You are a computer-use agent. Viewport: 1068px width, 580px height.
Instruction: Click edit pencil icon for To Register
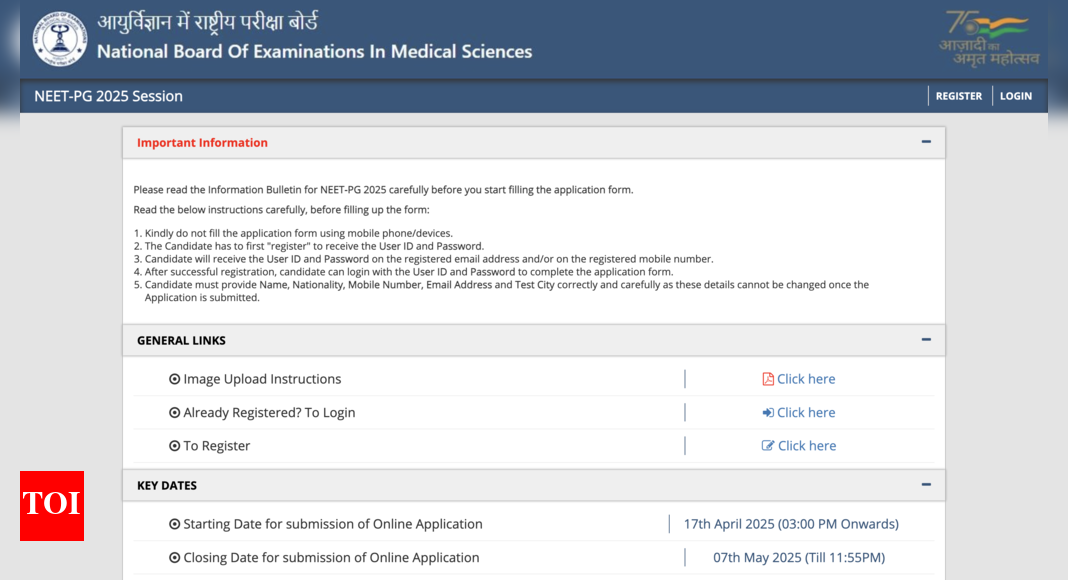[x=768, y=446]
